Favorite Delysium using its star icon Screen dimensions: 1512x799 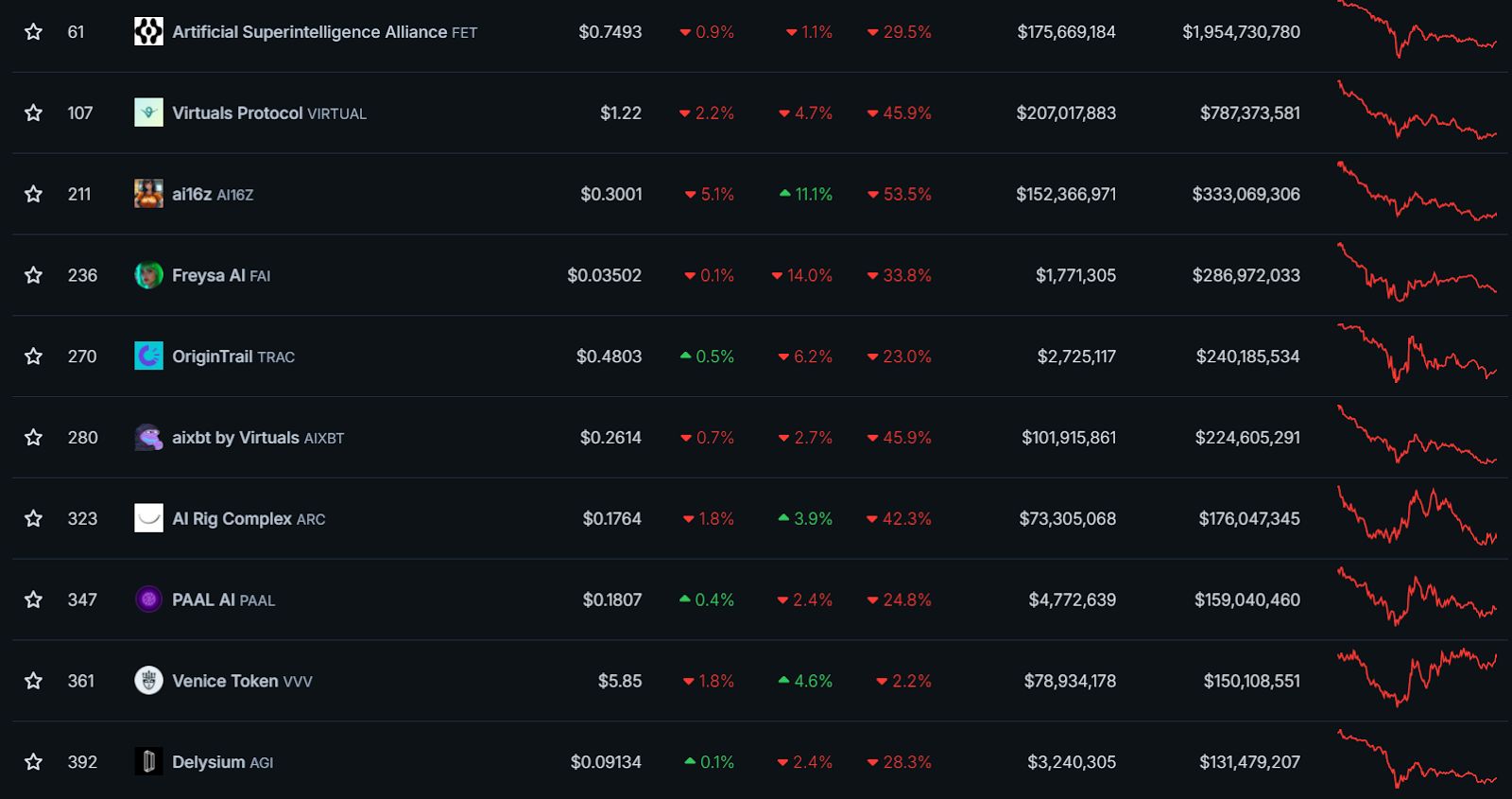point(33,762)
